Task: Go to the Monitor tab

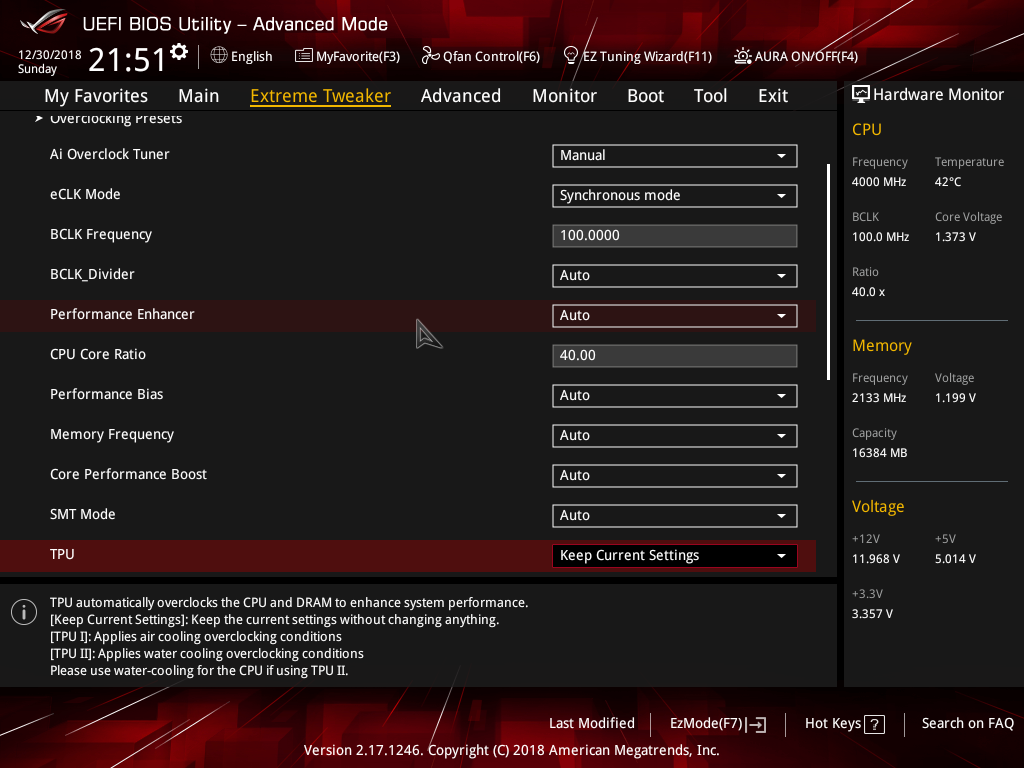Action: coord(564,96)
